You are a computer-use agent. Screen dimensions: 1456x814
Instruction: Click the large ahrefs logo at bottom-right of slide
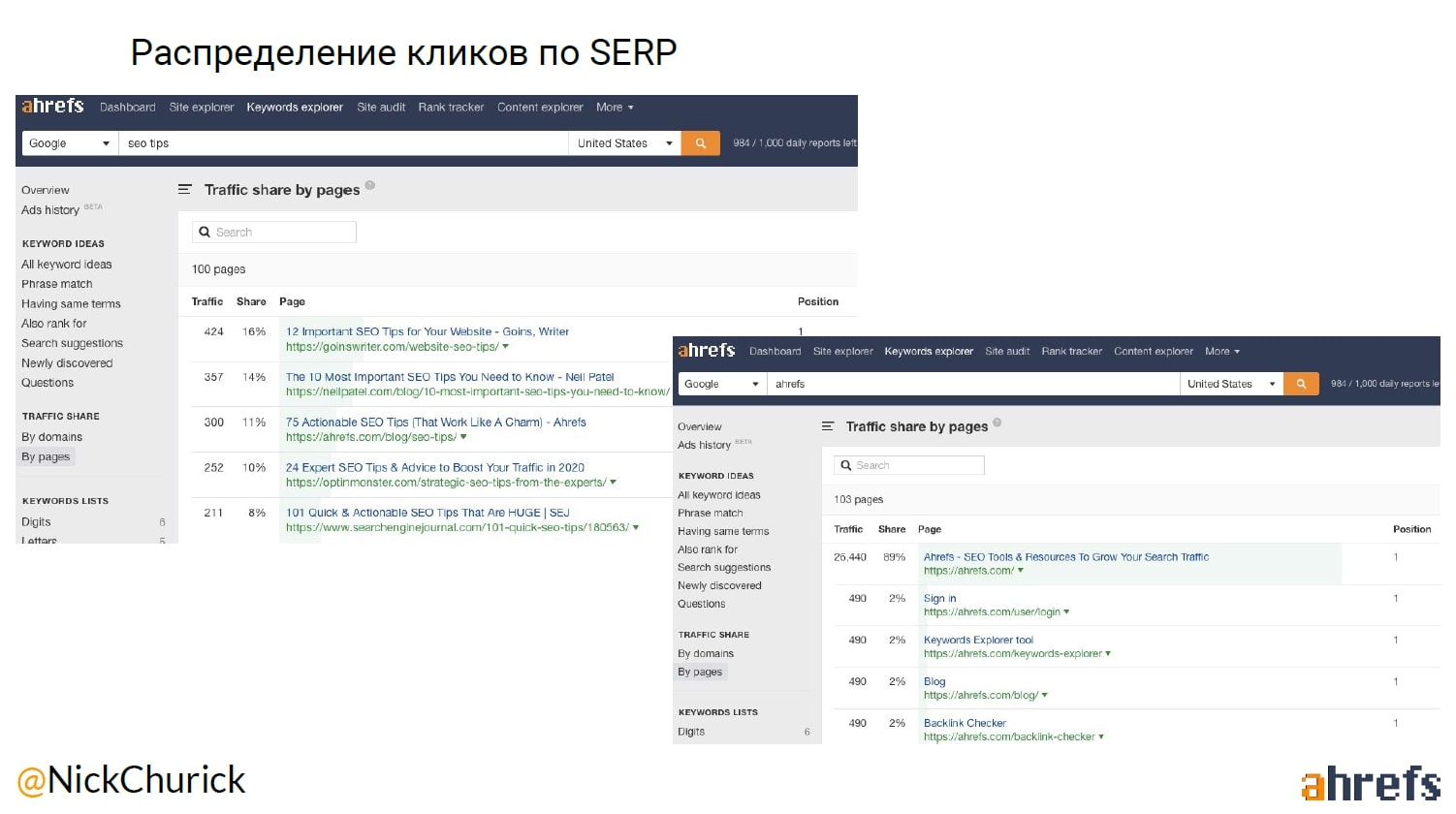click(x=1369, y=784)
